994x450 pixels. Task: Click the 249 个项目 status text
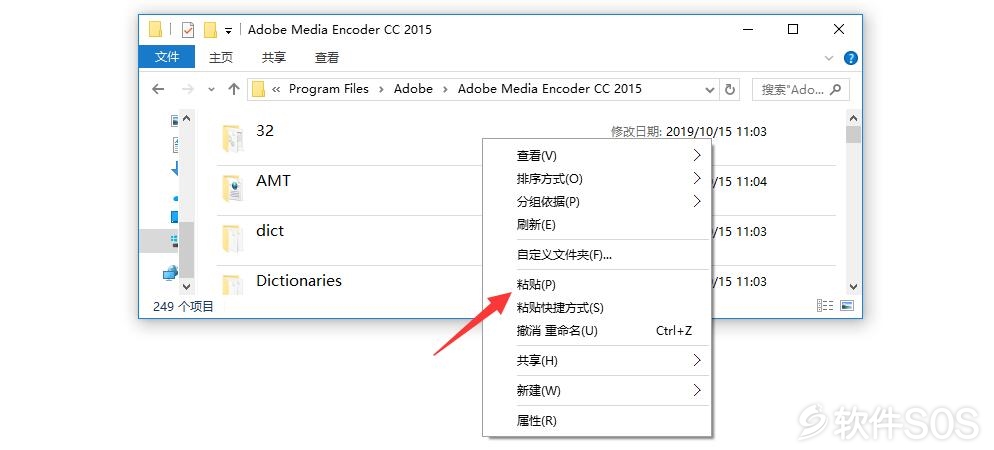click(x=184, y=307)
